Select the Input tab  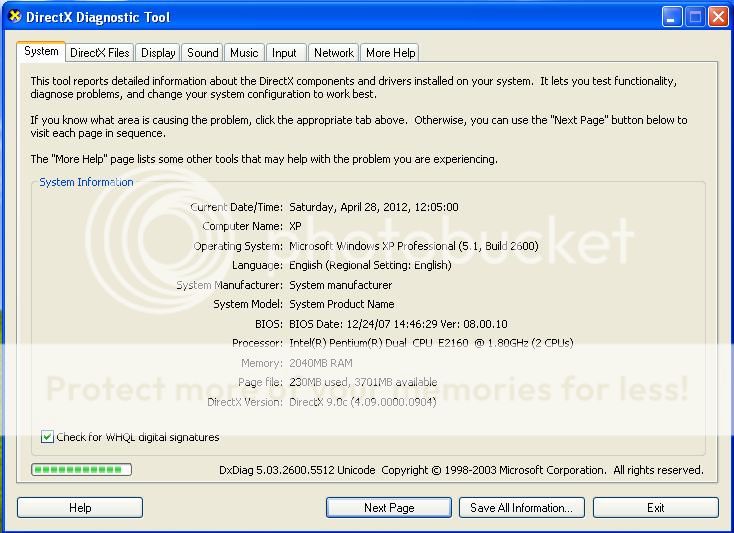pyautogui.click(x=284, y=53)
